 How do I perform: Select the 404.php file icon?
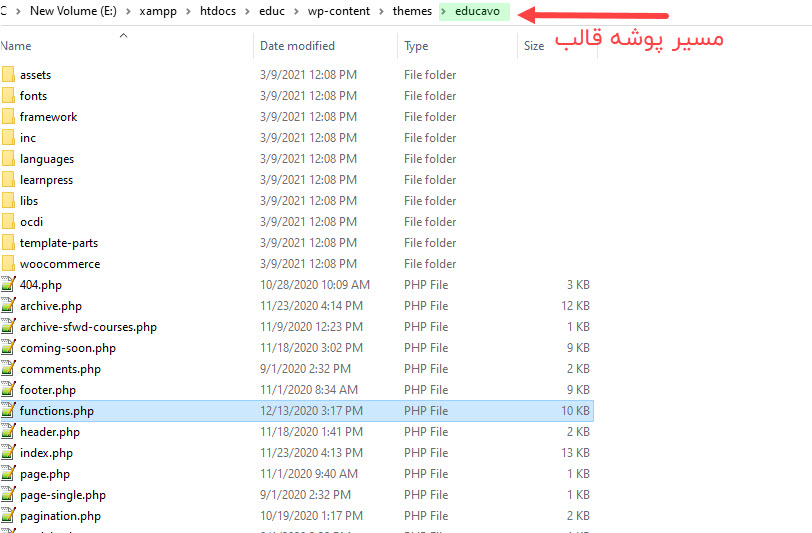coord(8,284)
